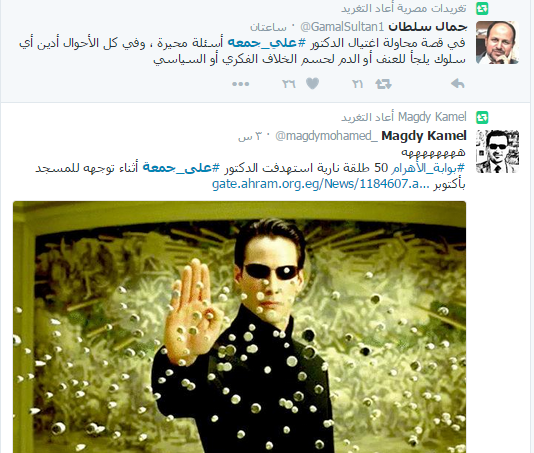Click the green retweet badge beside Magdy Kamel
Screen dimensions: 534x453
pos(482,118)
